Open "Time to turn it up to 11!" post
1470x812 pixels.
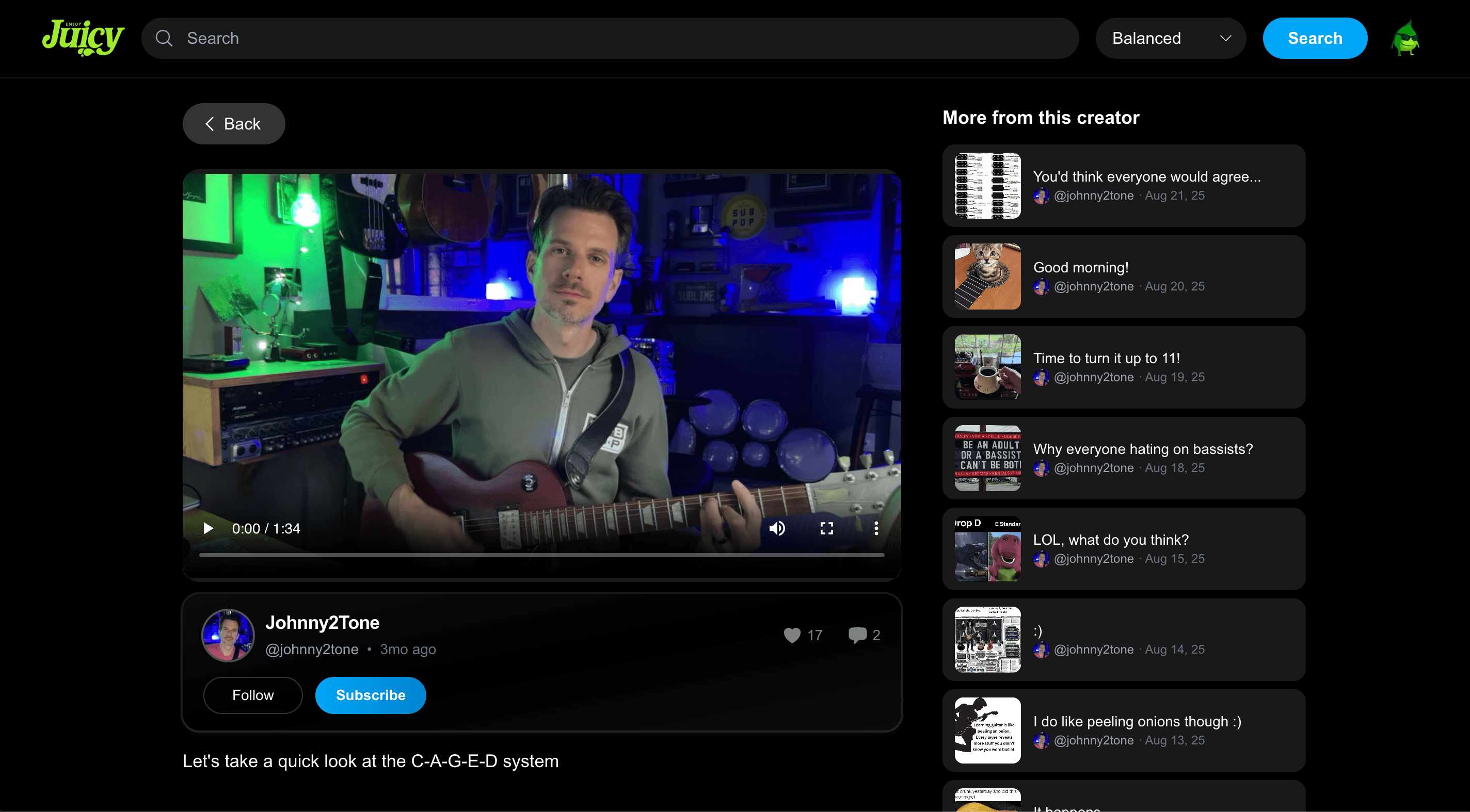(x=1124, y=367)
